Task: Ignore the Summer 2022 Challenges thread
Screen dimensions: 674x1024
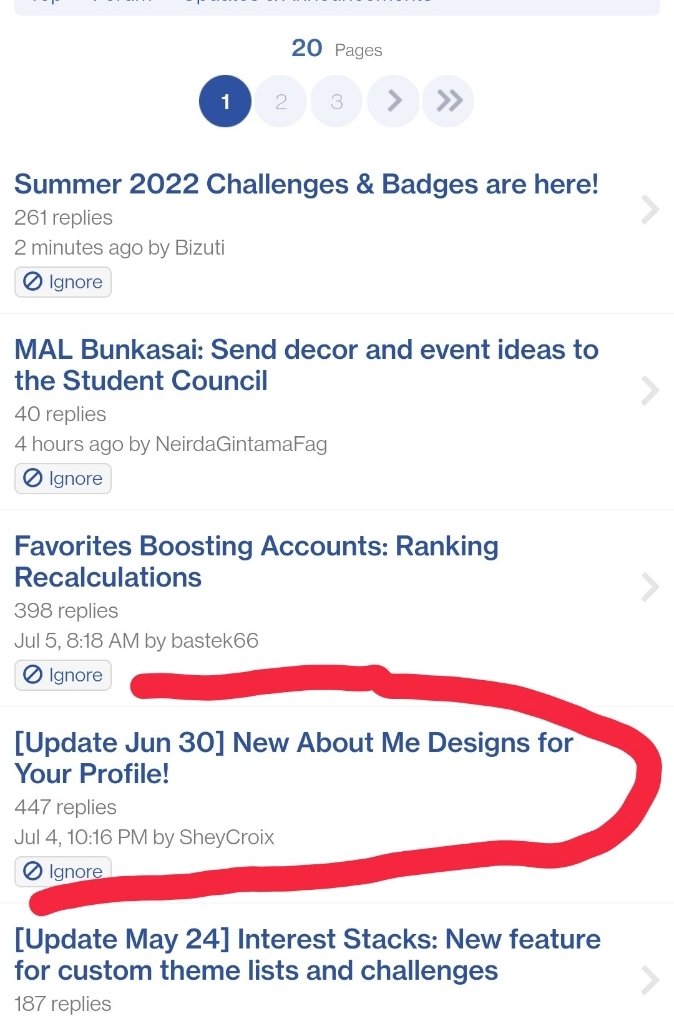Action: tap(63, 282)
